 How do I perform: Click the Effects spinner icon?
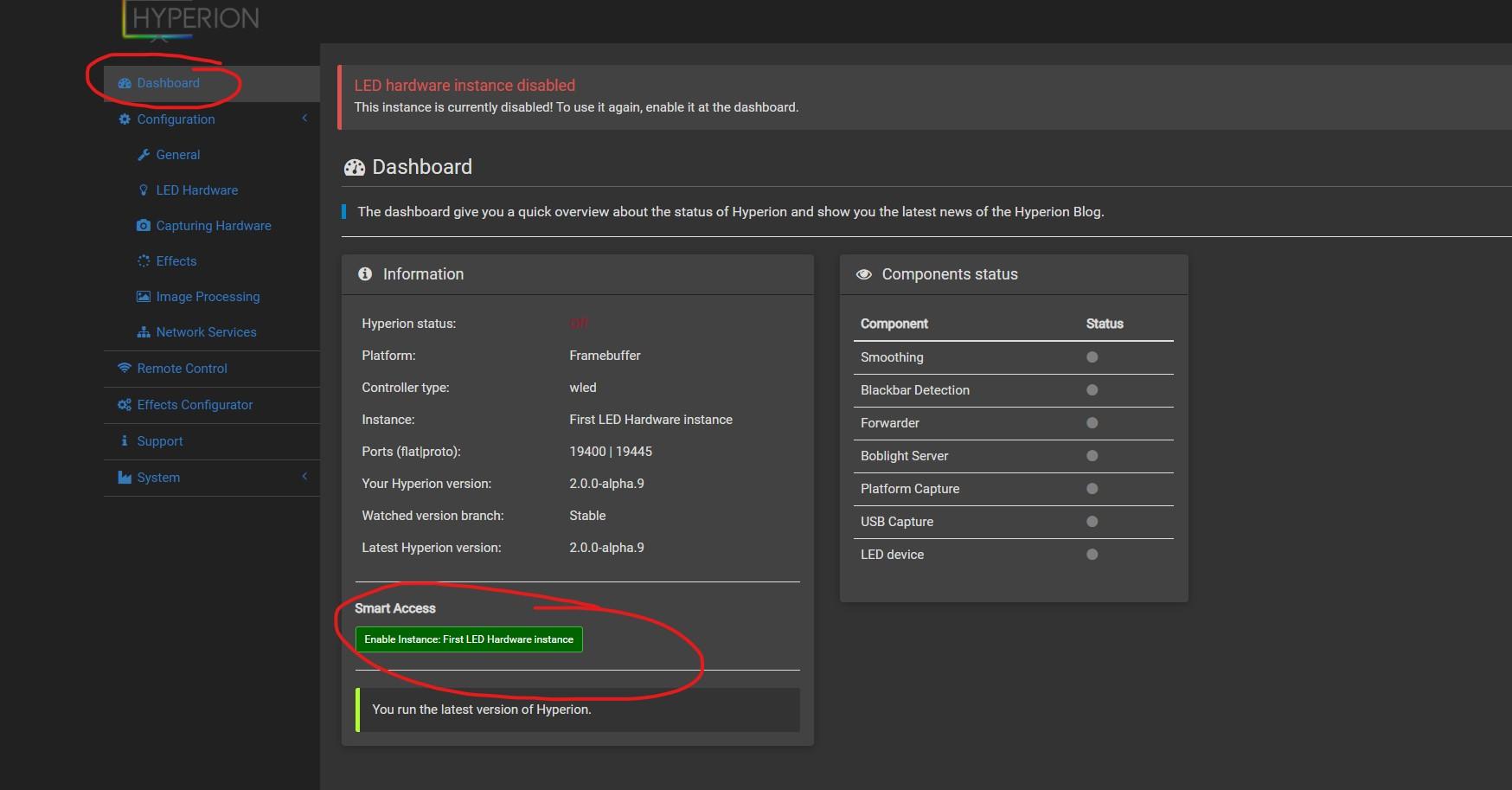click(144, 261)
